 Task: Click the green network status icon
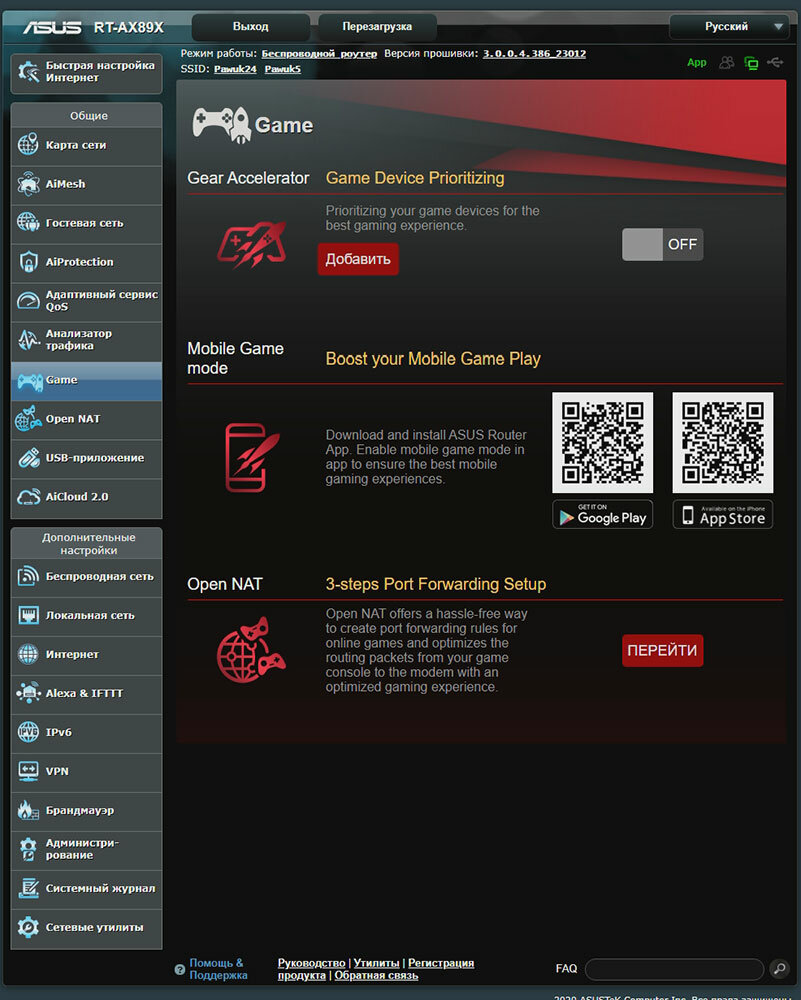point(751,62)
